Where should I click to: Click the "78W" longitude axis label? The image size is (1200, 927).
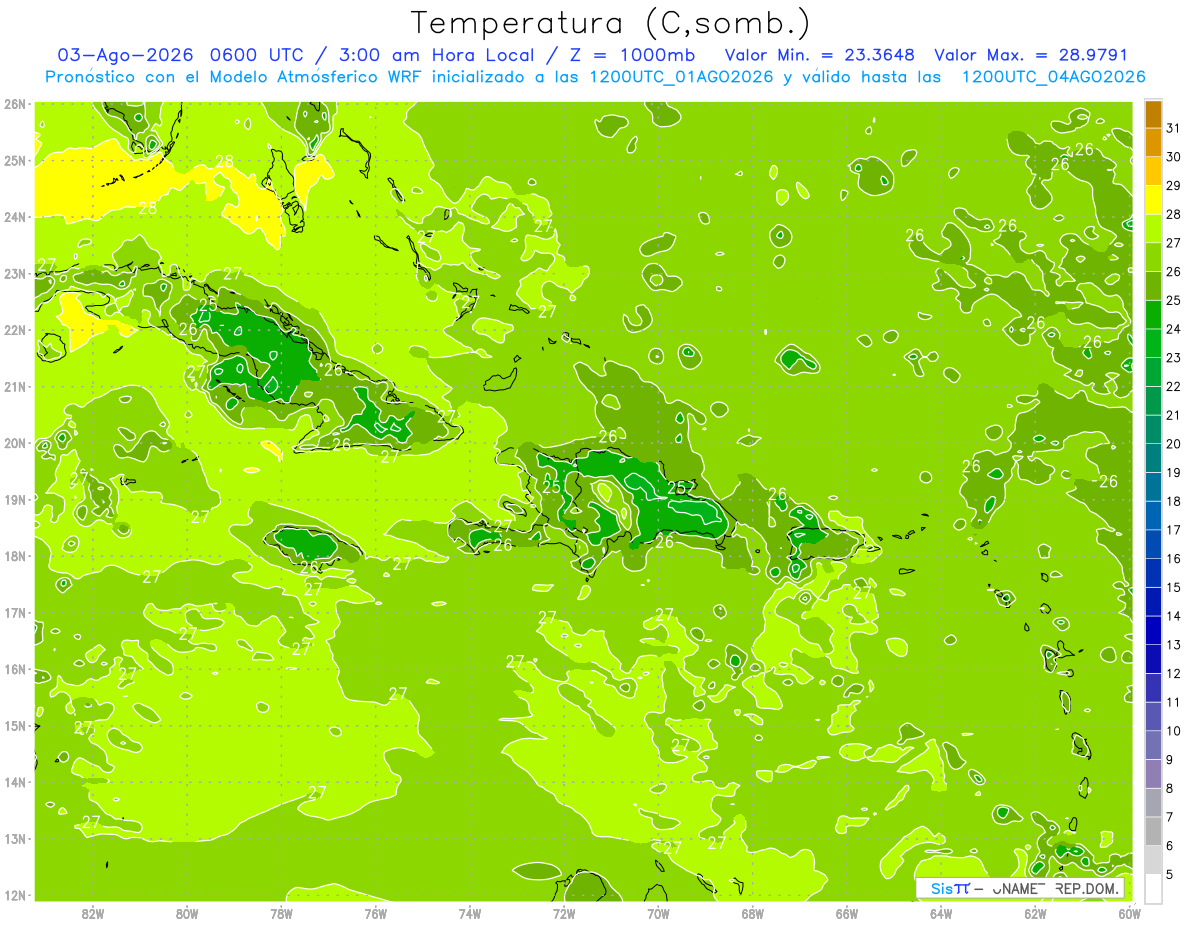pos(281,914)
